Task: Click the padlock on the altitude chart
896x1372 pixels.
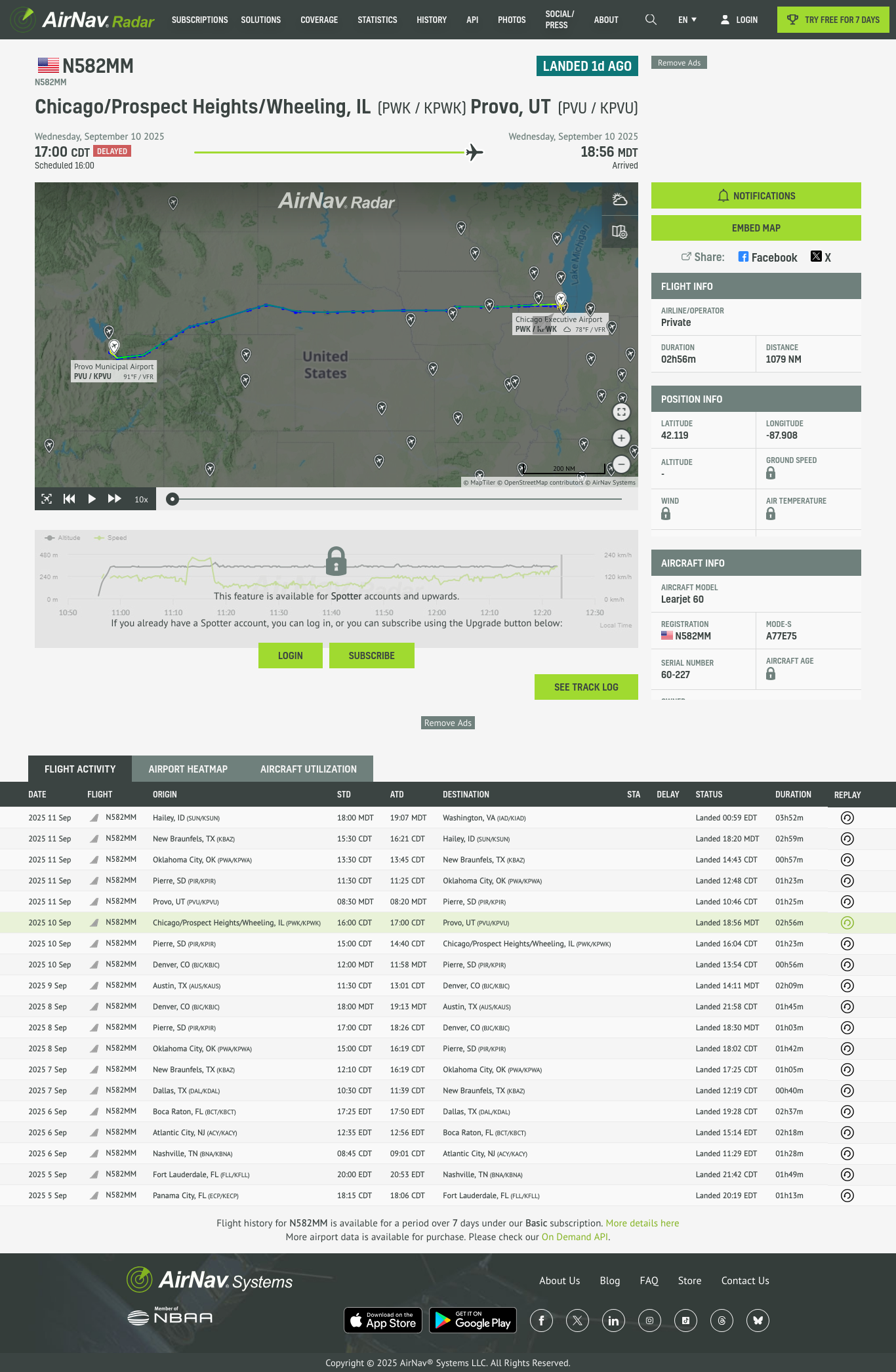Action: click(336, 561)
